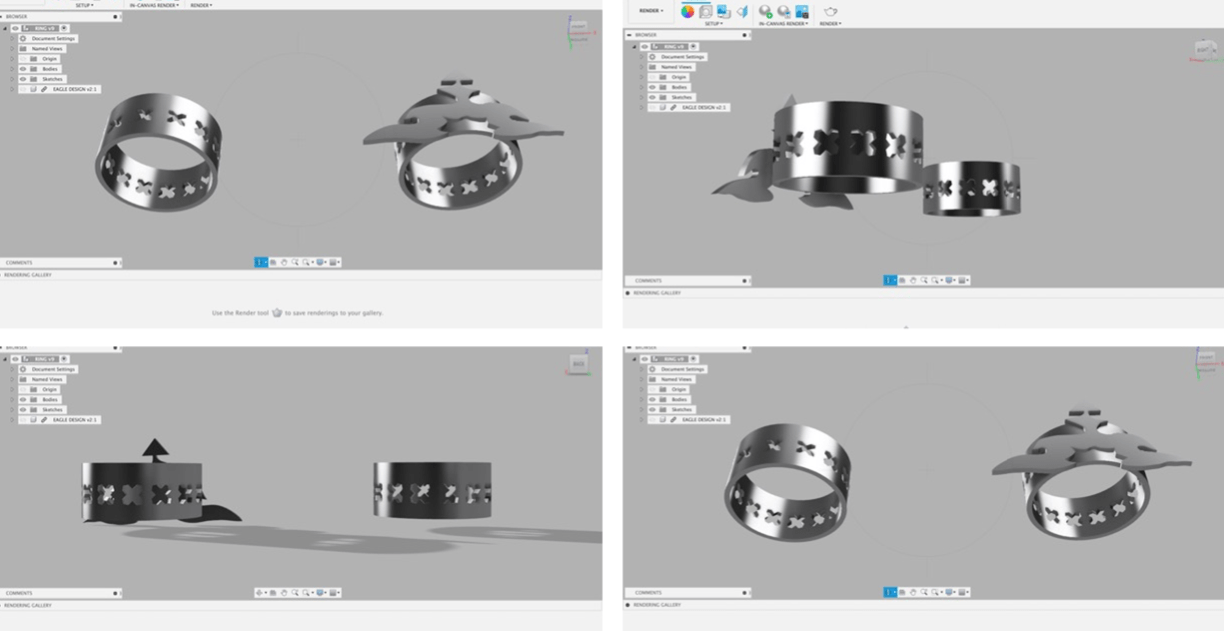The width and height of the screenshot is (1224, 631).
Task: Click the Capture Image icon
Action: point(802,11)
